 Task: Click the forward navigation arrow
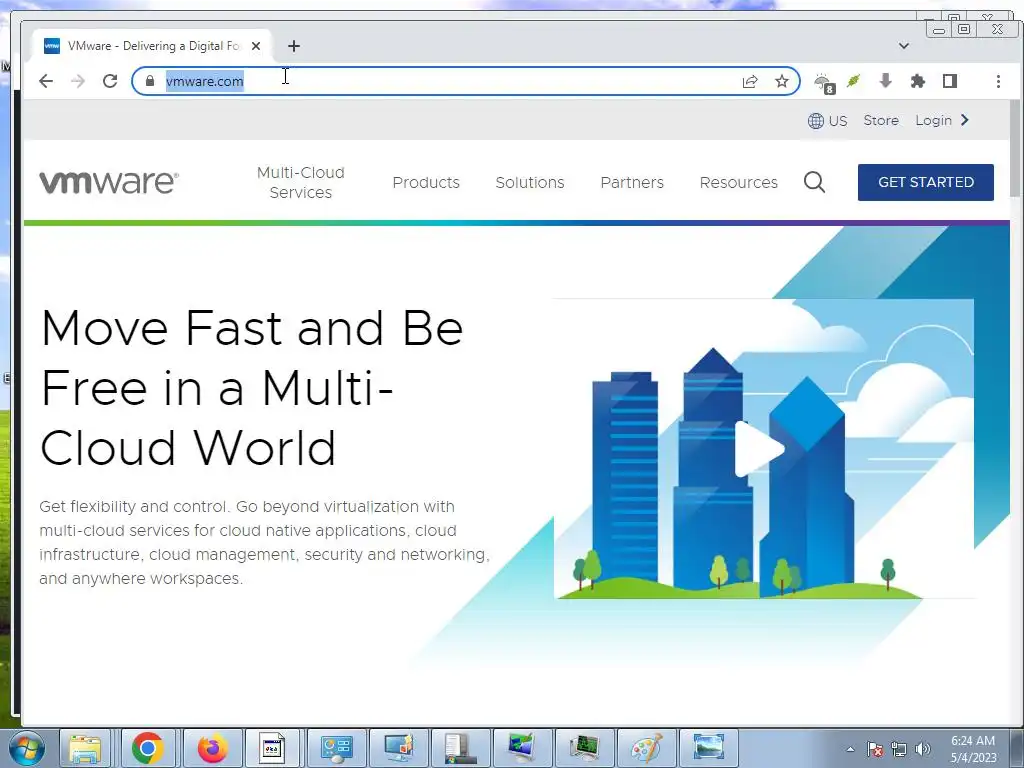pyautogui.click(x=78, y=81)
